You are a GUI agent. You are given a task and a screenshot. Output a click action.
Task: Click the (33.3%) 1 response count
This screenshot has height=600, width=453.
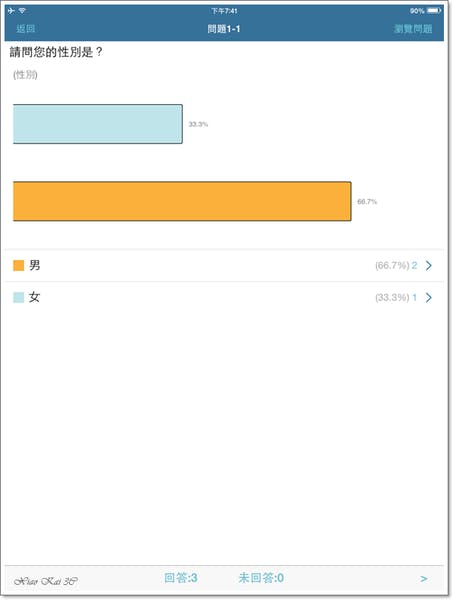(x=396, y=297)
